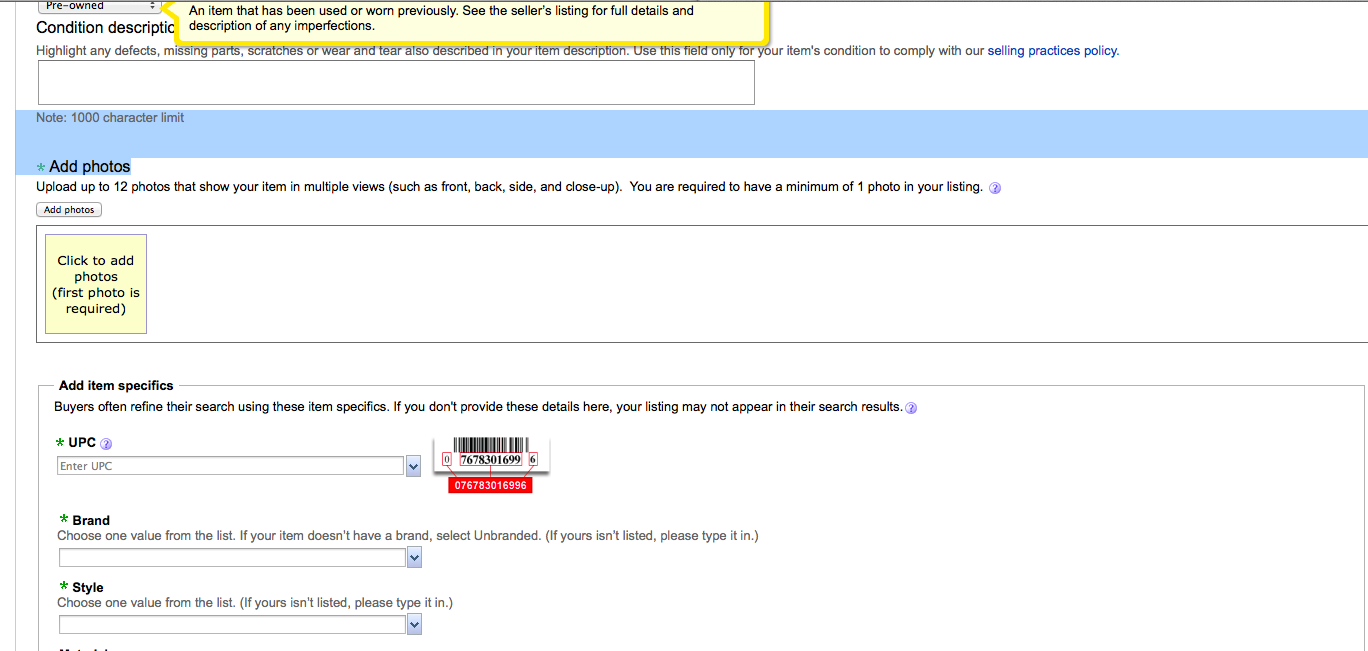The height and width of the screenshot is (651, 1368).
Task: Open help icon after item specifics description
Action: [911, 408]
